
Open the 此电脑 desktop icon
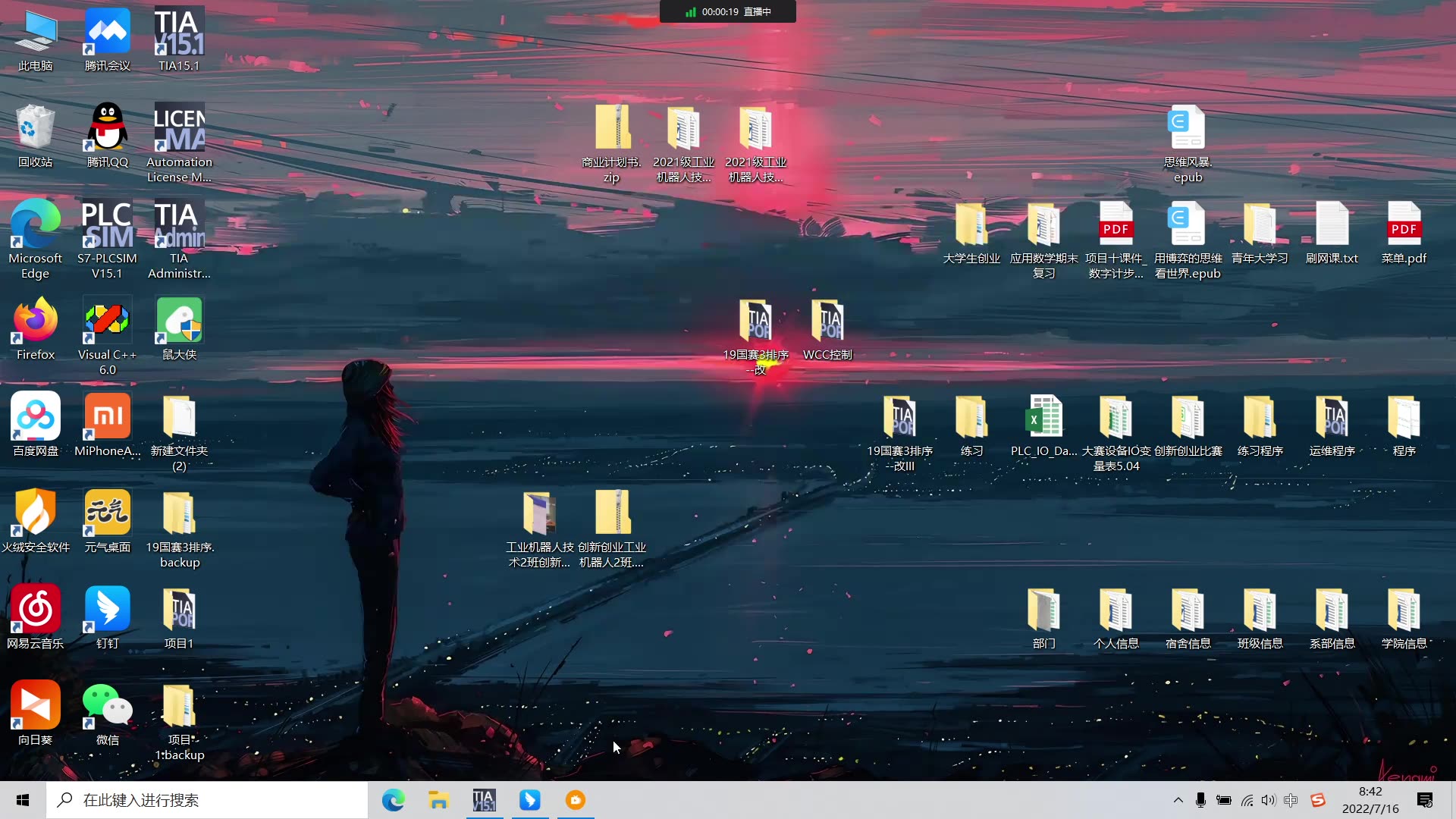coord(36,39)
